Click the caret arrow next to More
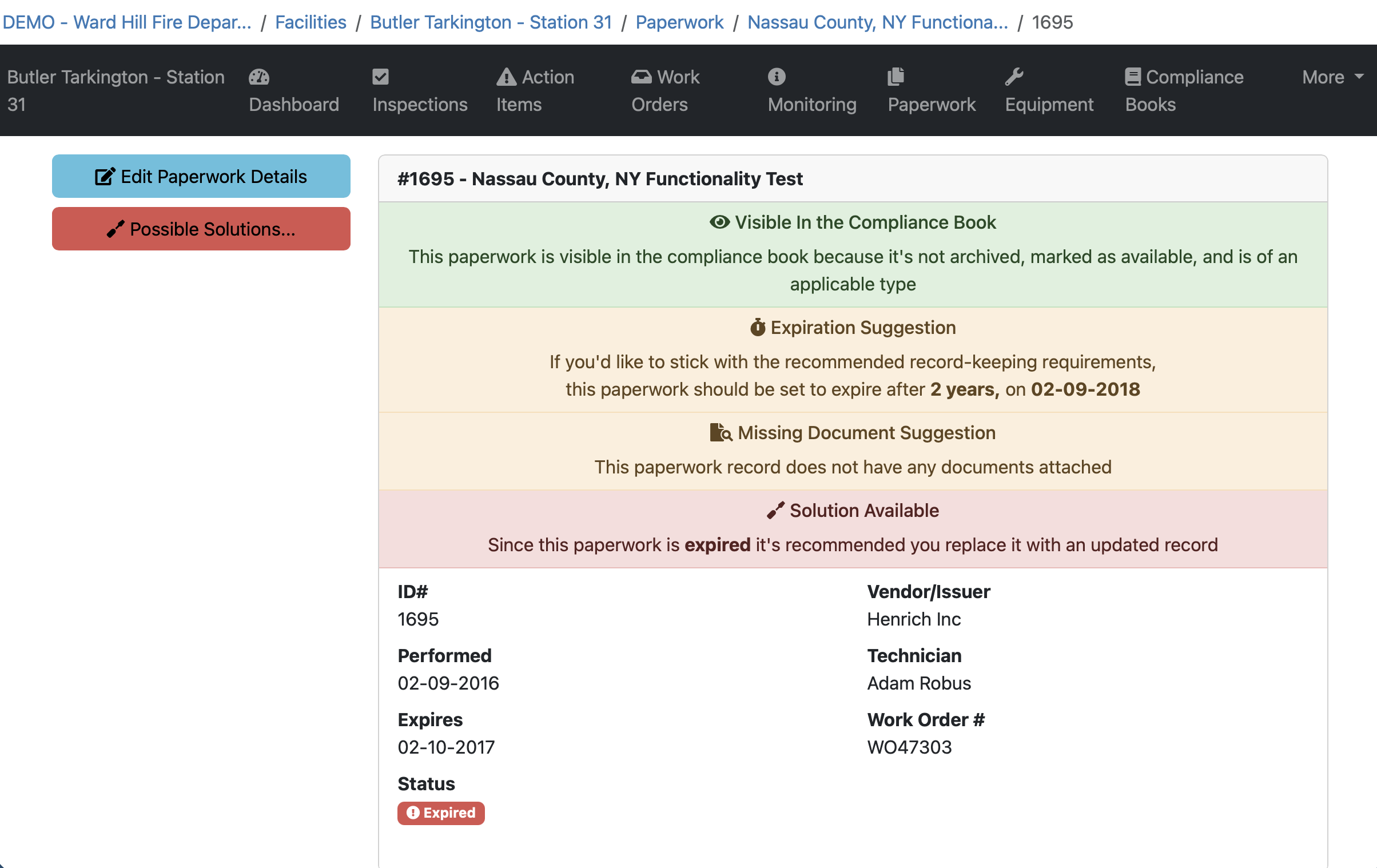Screen dimensions: 1377x868 pyautogui.click(x=1359, y=76)
